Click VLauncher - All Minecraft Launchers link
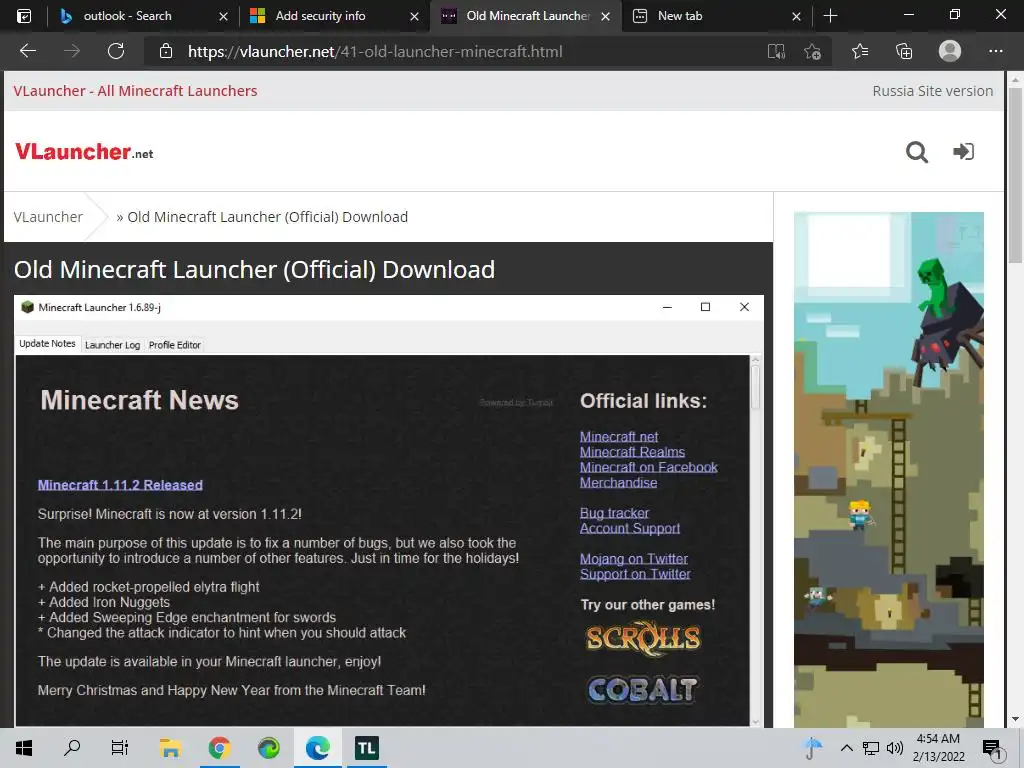Screen dimensions: 1024x768 [135, 91]
